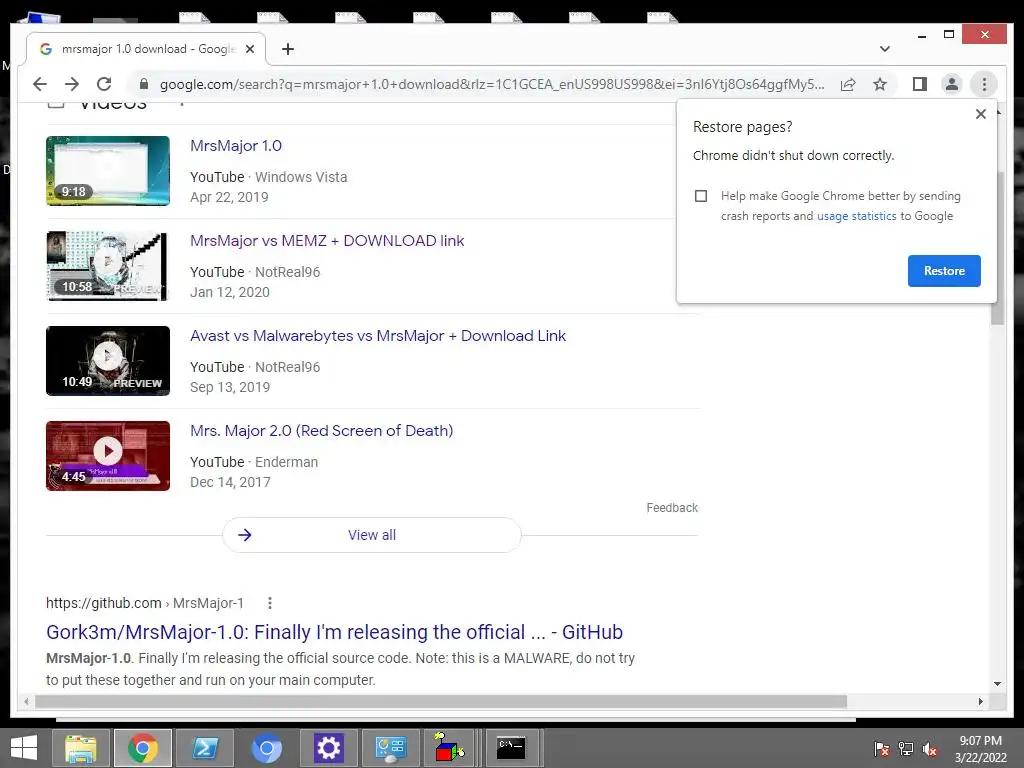This screenshot has height=768, width=1024.
Task: Switch to Google Chrome taskbar icon
Action: click(x=142, y=748)
